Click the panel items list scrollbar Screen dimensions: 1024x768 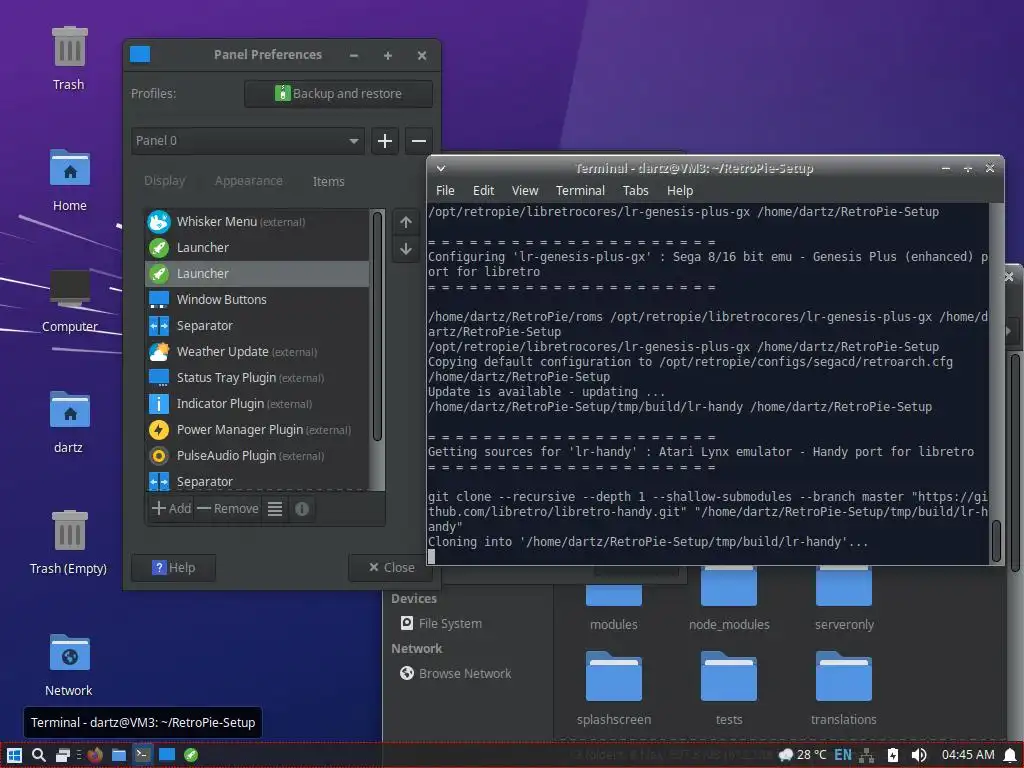click(x=377, y=327)
